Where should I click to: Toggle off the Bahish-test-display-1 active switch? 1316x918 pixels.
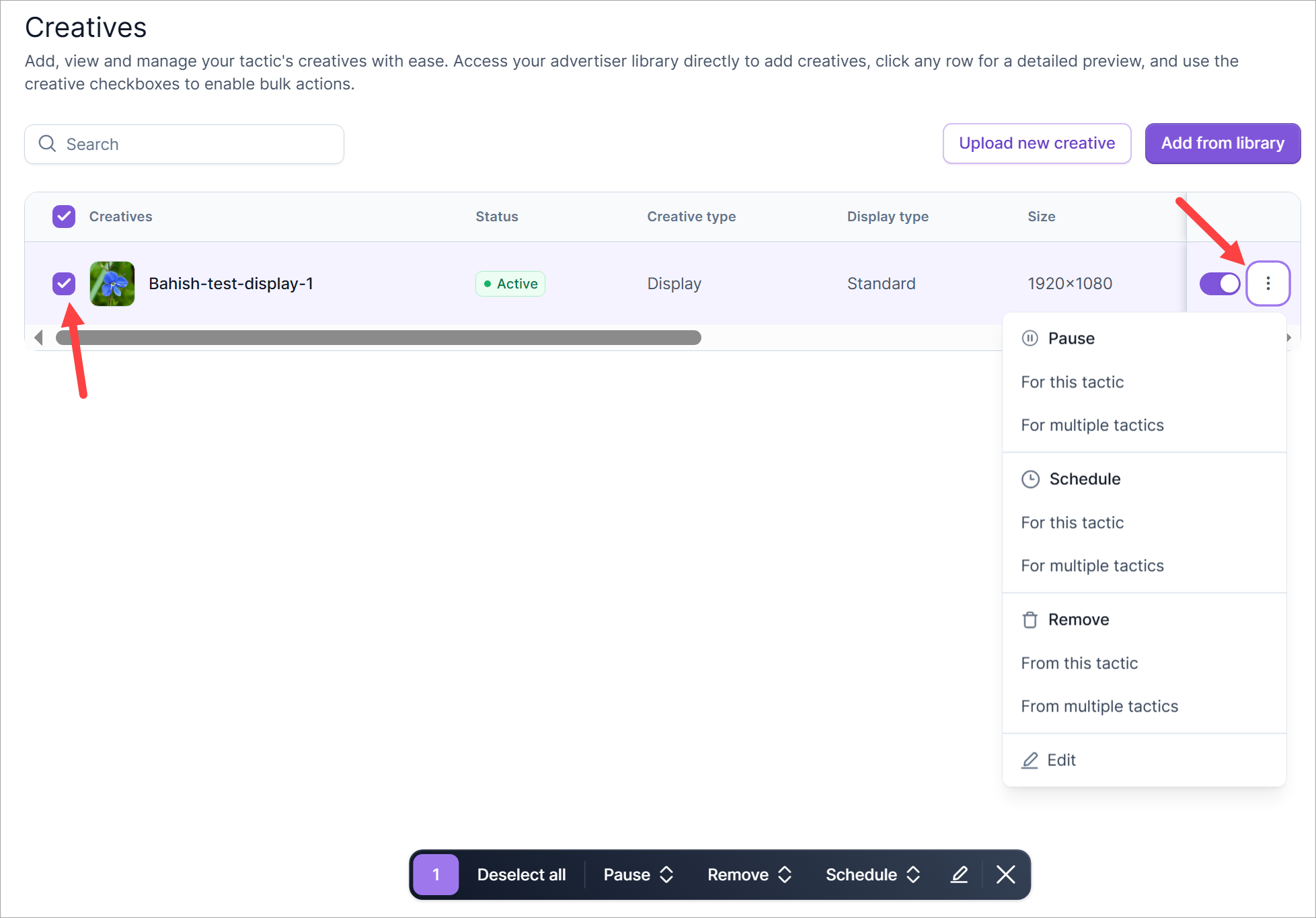tap(1219, 283)
